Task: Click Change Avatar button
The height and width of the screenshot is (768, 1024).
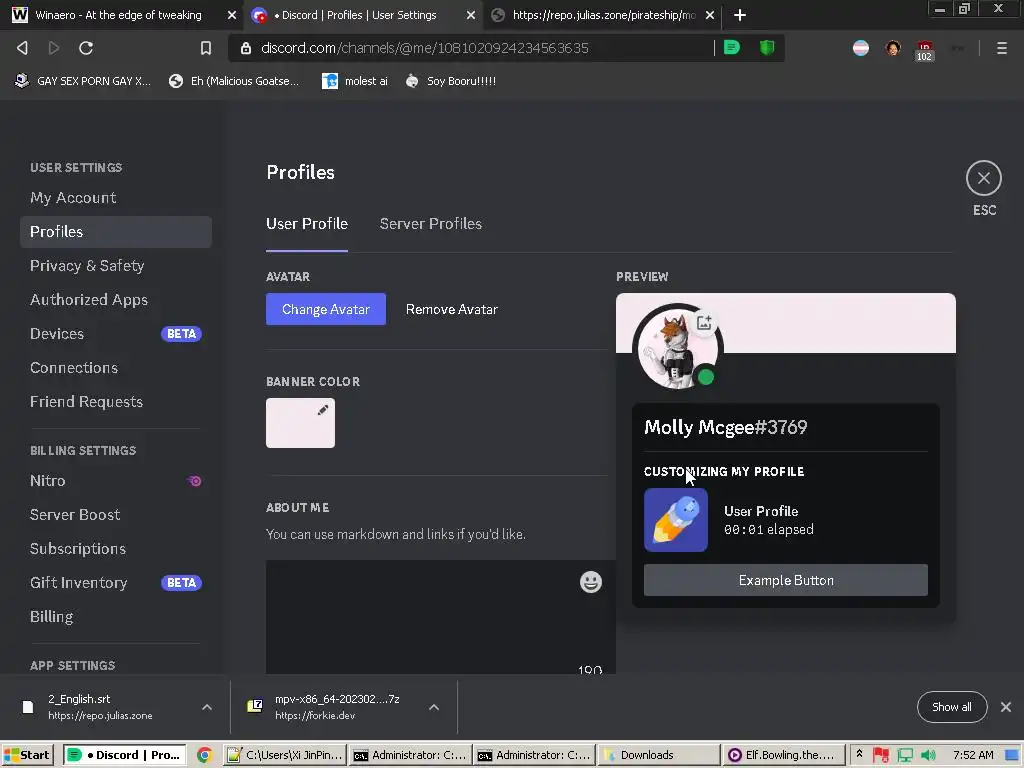Action: pos(325,309)
